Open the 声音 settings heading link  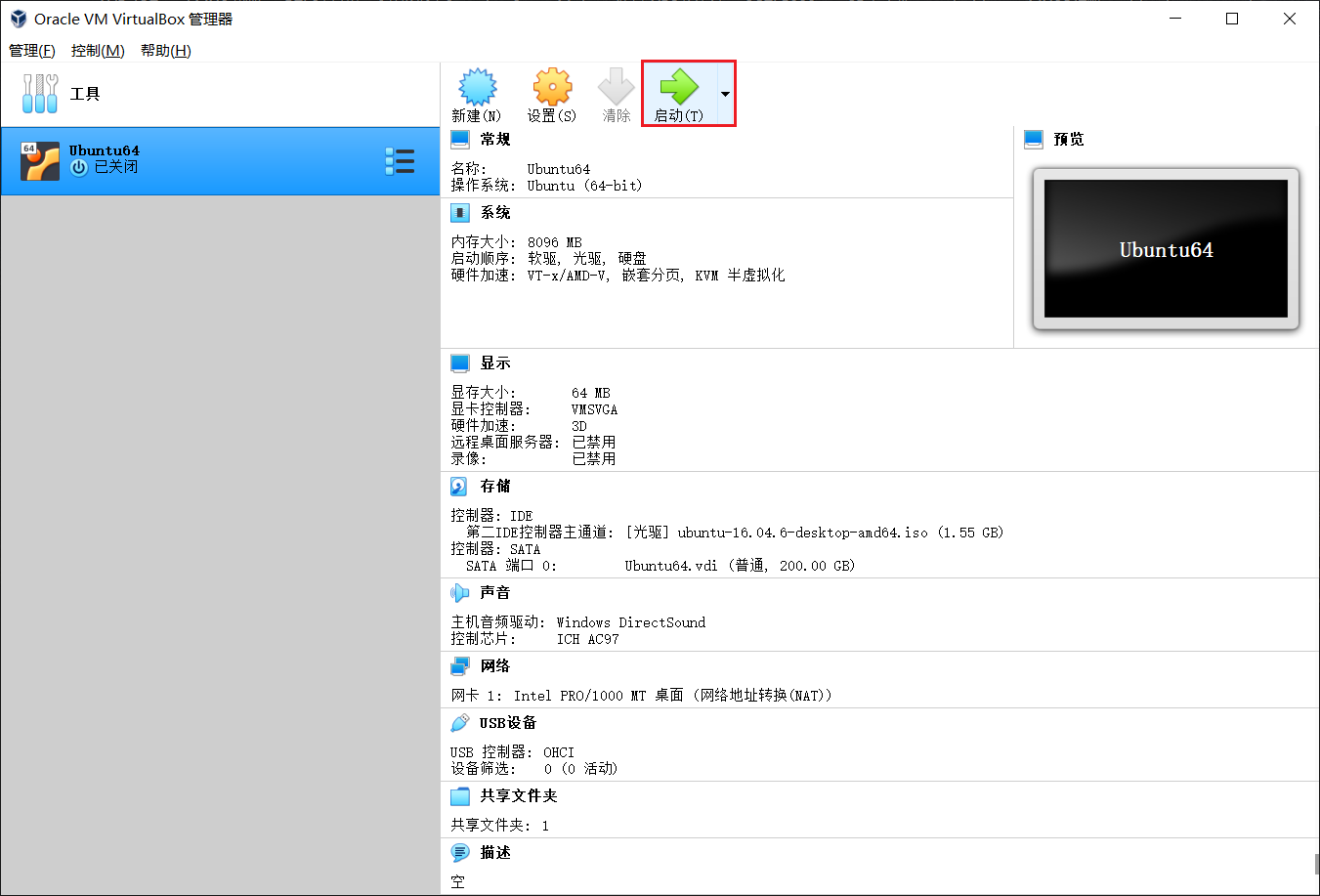(x=495, y=593)
